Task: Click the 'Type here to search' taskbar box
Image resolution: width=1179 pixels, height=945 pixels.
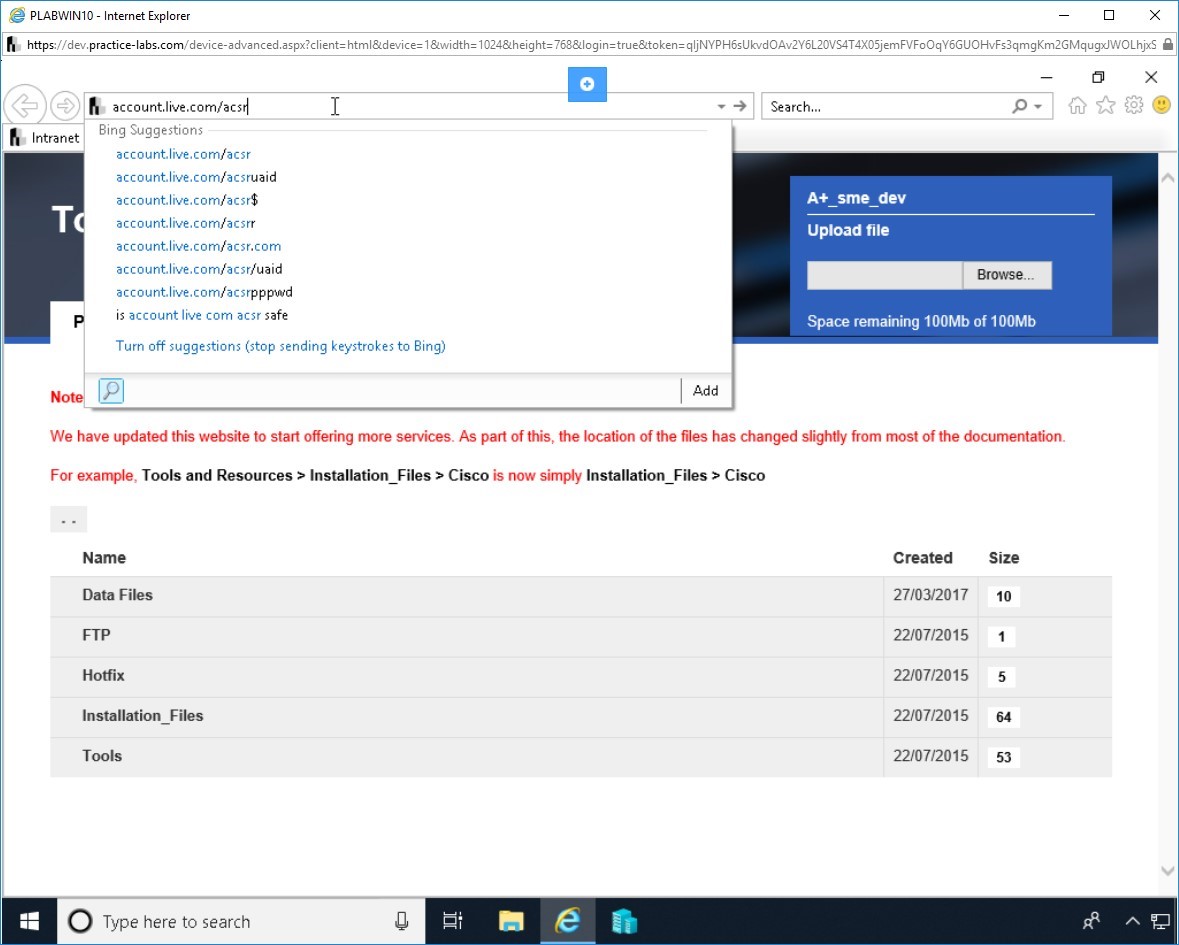Action: coord(241,921)
